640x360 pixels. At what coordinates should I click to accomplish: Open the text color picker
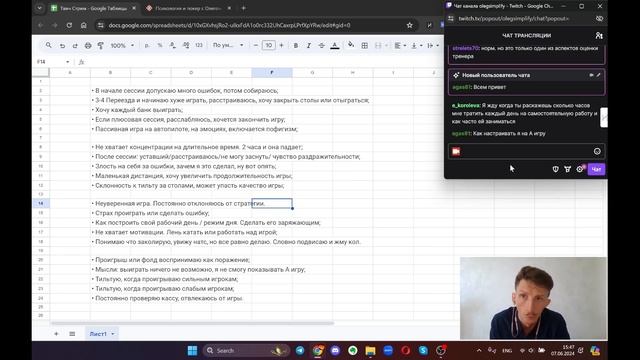pos(335,45)
